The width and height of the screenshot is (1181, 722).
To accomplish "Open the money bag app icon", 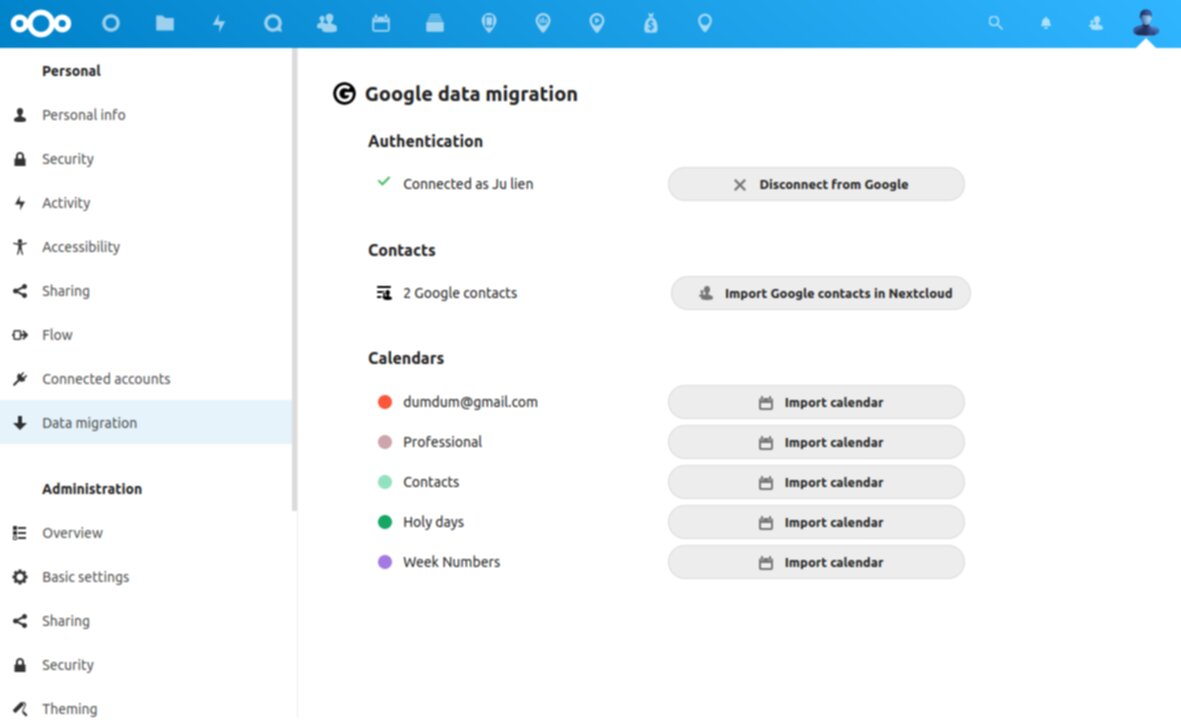I will tap(651, 23).
